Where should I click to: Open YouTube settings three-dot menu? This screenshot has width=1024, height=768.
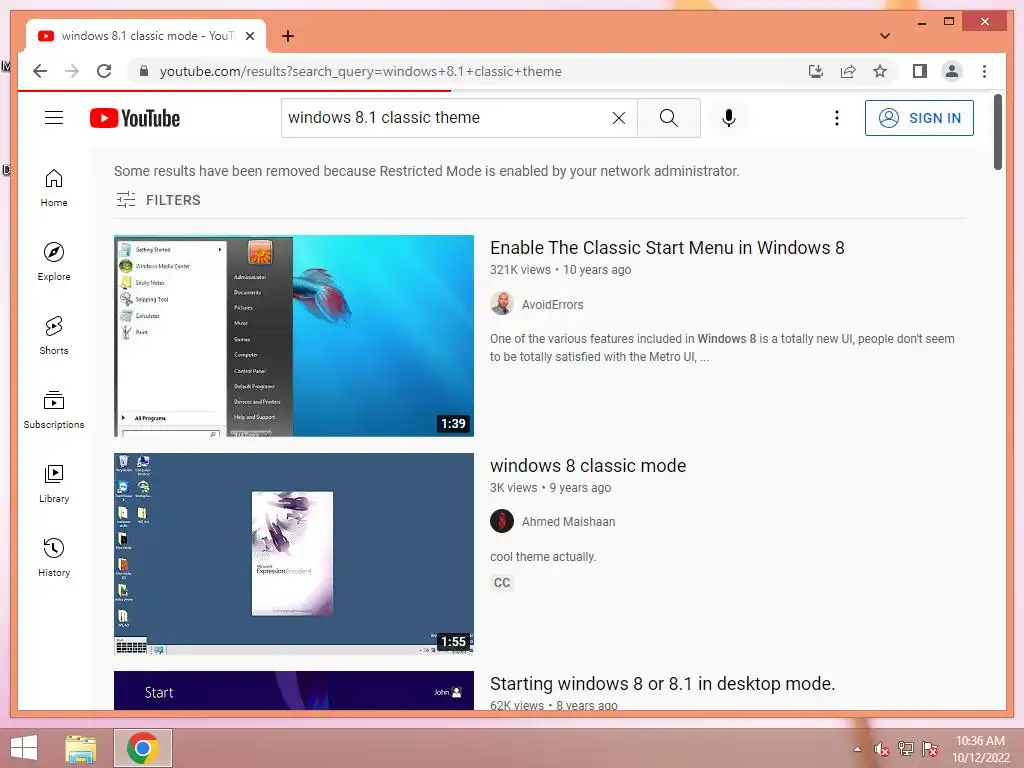[x=837, y=118]
